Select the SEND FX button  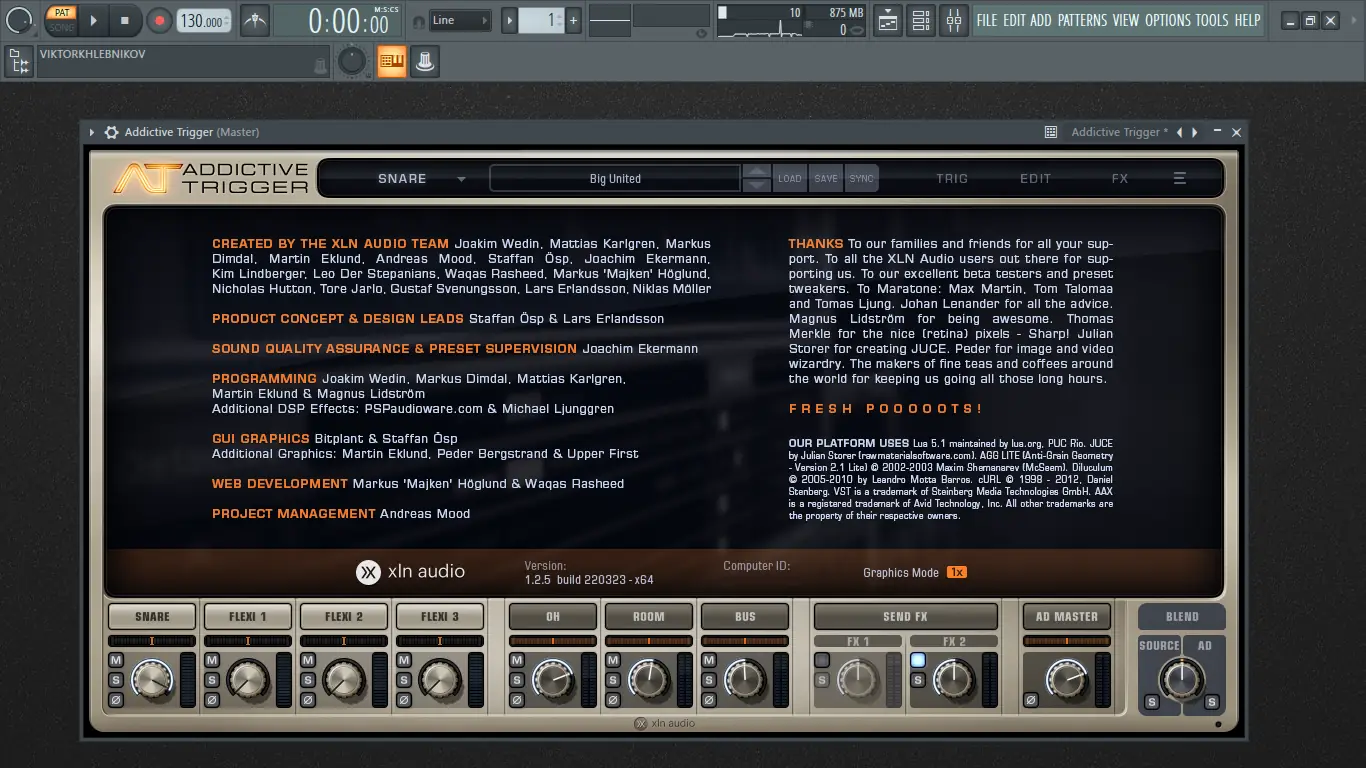coord(905,616)
